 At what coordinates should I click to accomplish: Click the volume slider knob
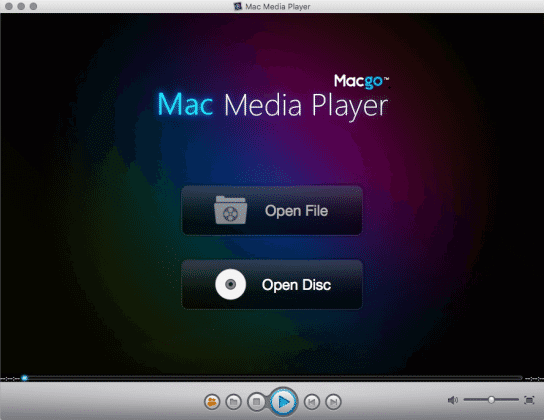[x=491, y=400]
